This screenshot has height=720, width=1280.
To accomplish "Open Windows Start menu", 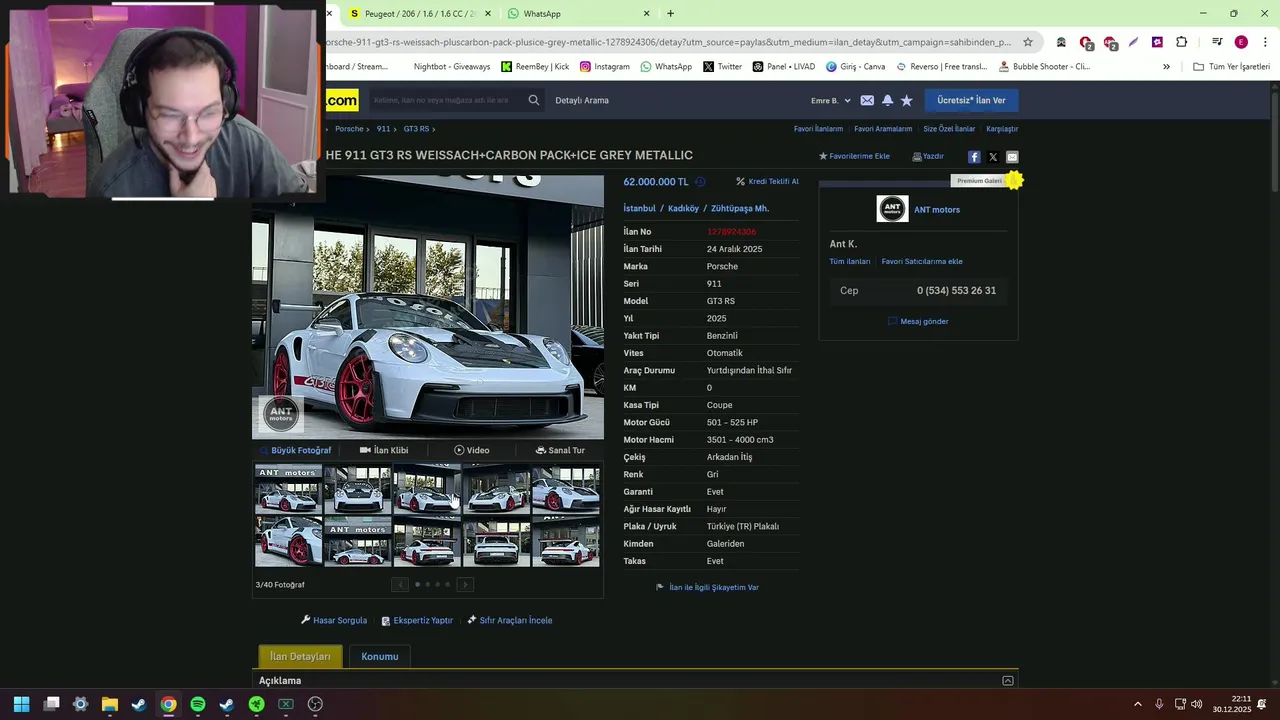I will click(x=21, y=704).
